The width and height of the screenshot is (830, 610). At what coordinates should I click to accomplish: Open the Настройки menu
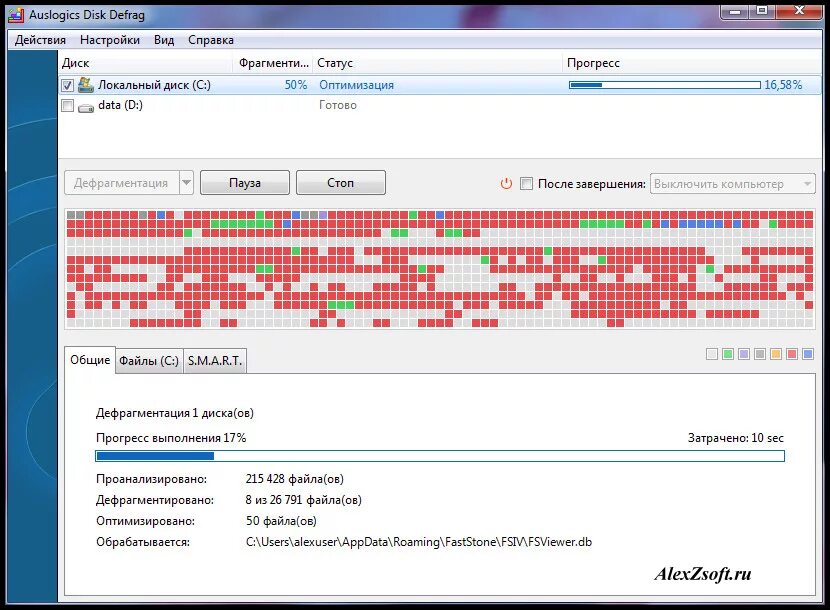coord(110,40)
